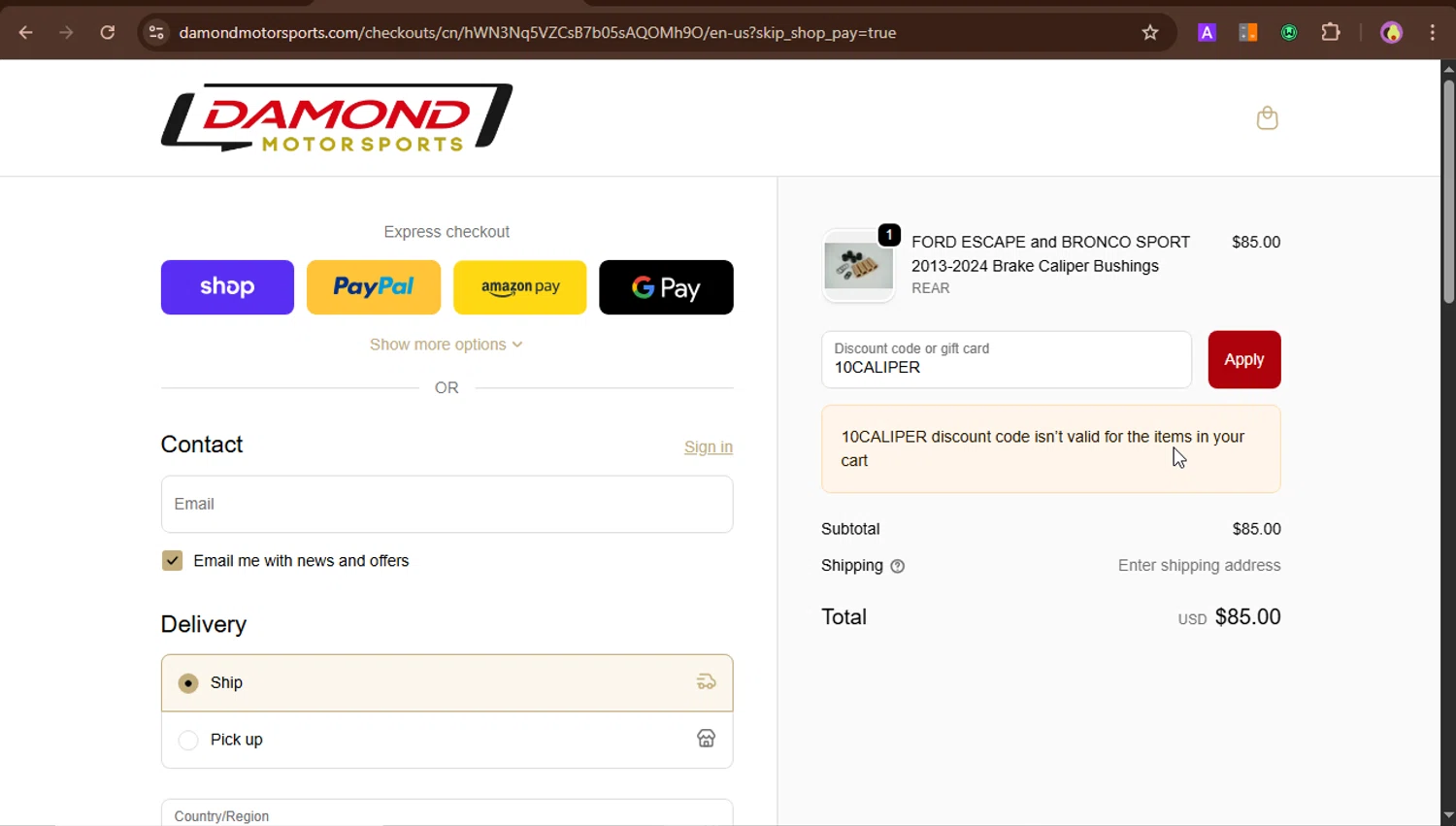
Task: Open the extensions puzzle piece menu
Action: [x=1331, y=32]
